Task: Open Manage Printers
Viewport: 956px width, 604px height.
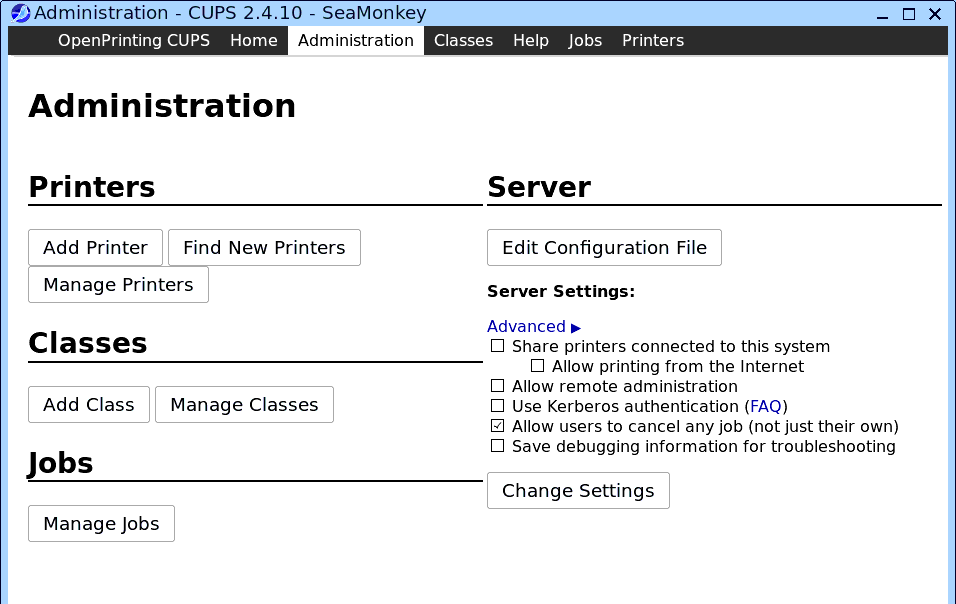Action: pos(118,285)
